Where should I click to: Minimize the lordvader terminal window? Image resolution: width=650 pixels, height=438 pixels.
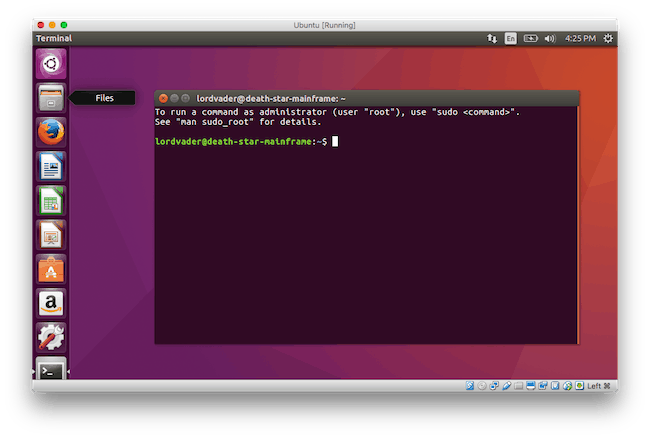click(x=175, y=98)
